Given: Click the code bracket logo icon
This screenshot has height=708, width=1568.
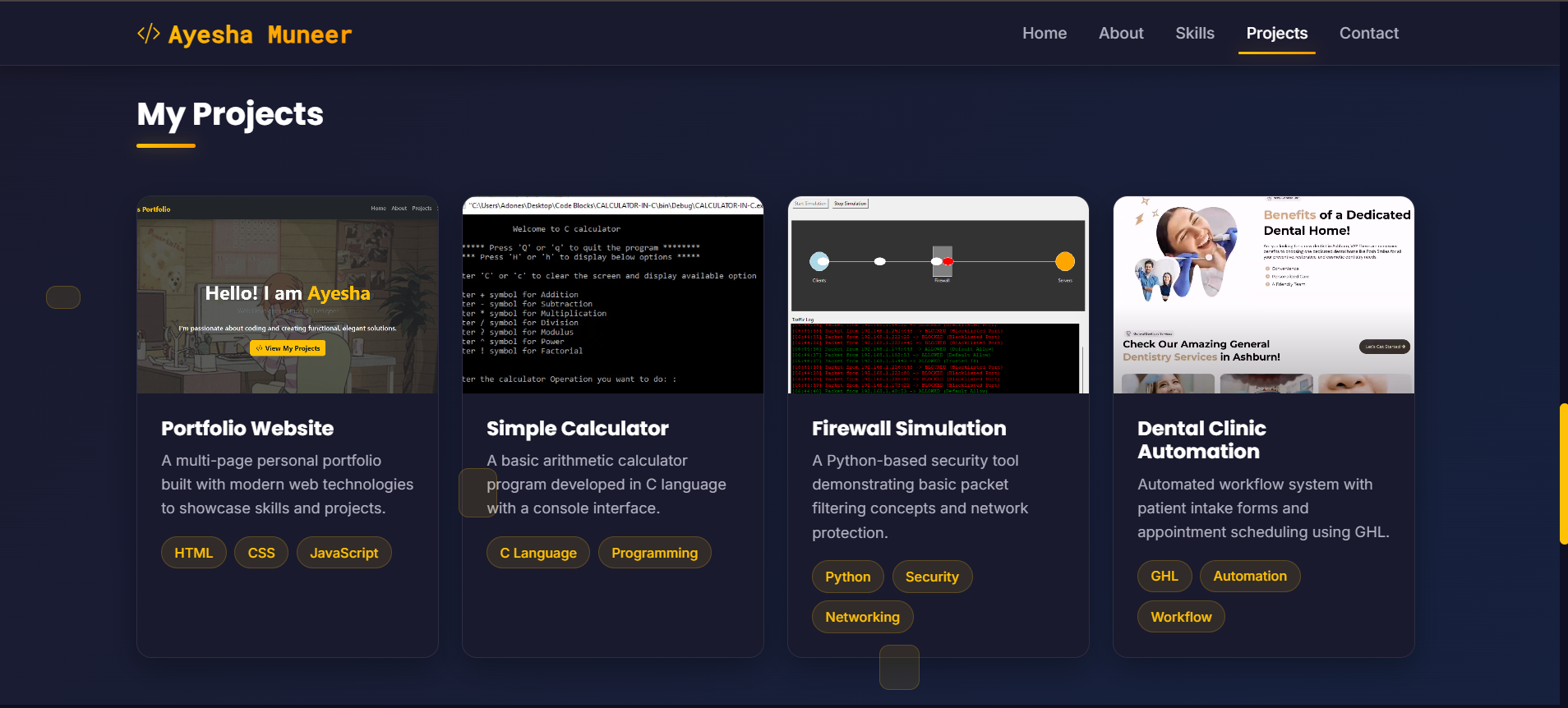Looking at the screenshot, I should point(149,34).
